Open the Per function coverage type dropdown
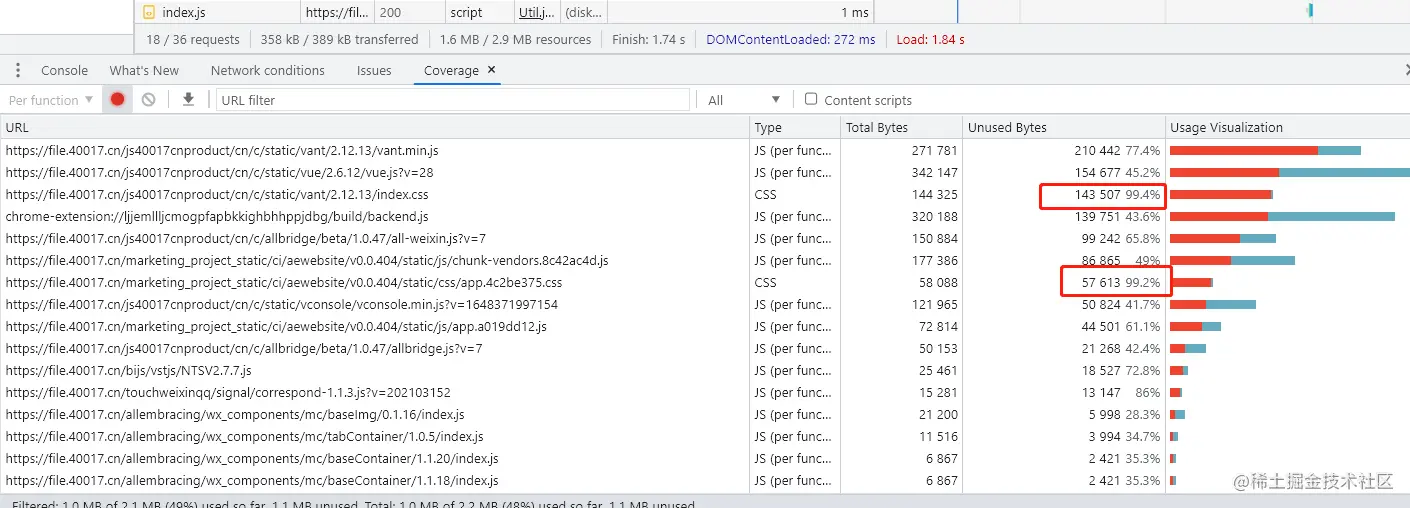The image size is (1410, 508). (50, 100)
